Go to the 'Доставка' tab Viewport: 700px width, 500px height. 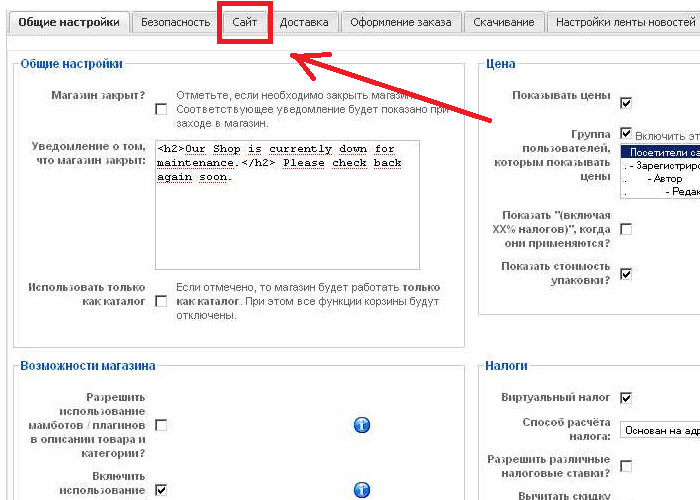coord(304,21)
